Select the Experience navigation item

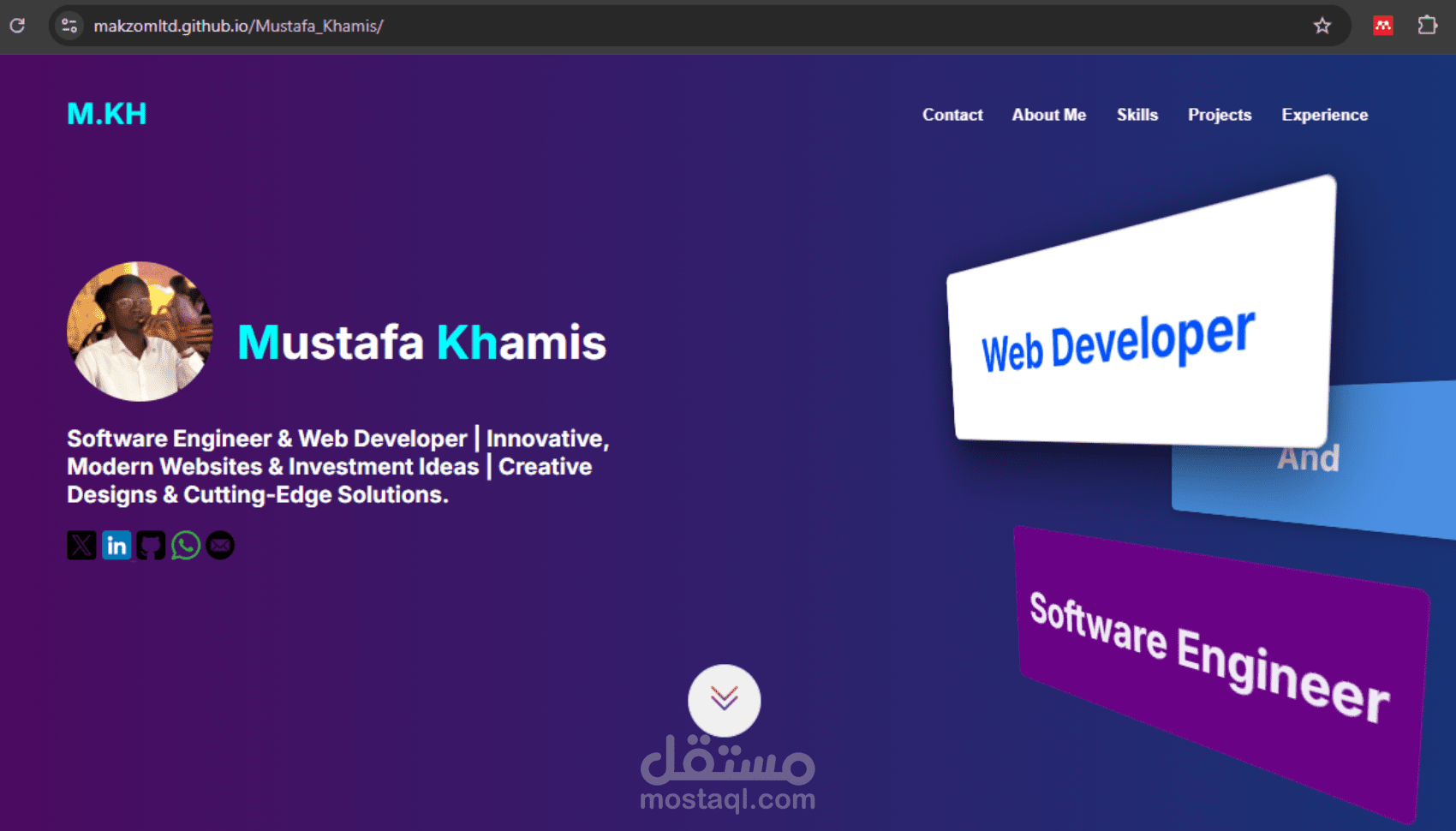[1324, 115]
